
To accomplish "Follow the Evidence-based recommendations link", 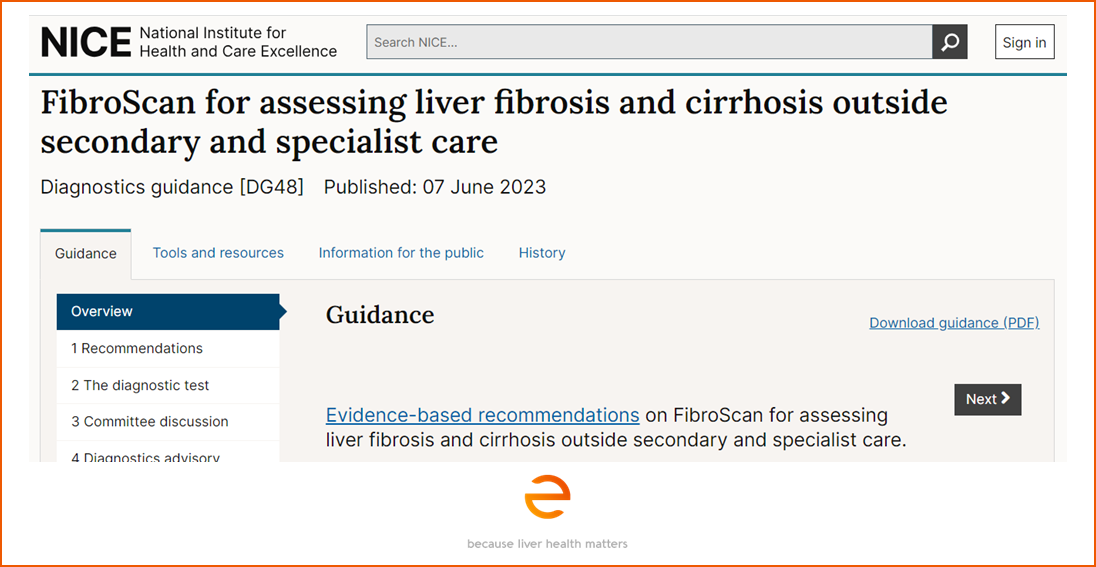I will (482, 415).
